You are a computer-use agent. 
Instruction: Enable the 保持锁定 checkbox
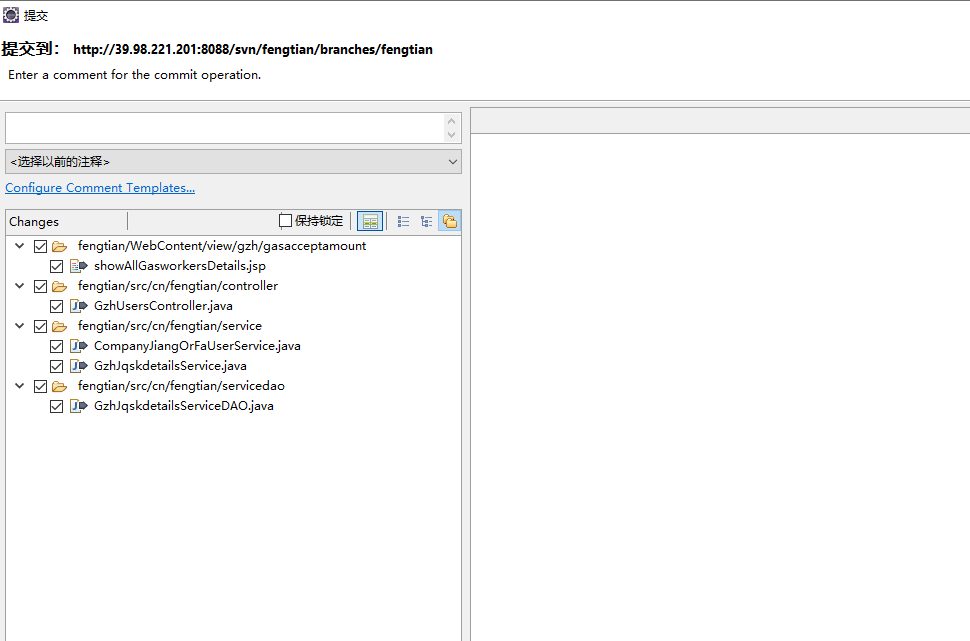point(286,221)
